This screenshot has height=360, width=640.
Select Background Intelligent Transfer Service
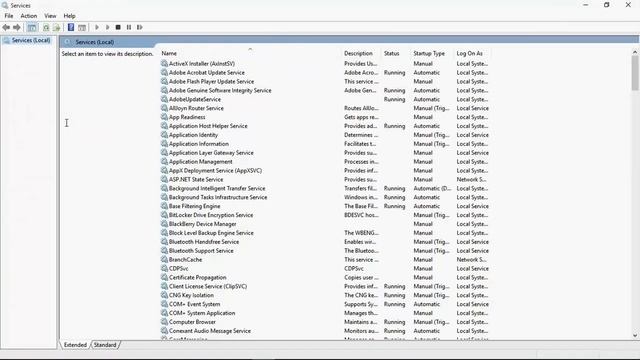click(217, 188)
